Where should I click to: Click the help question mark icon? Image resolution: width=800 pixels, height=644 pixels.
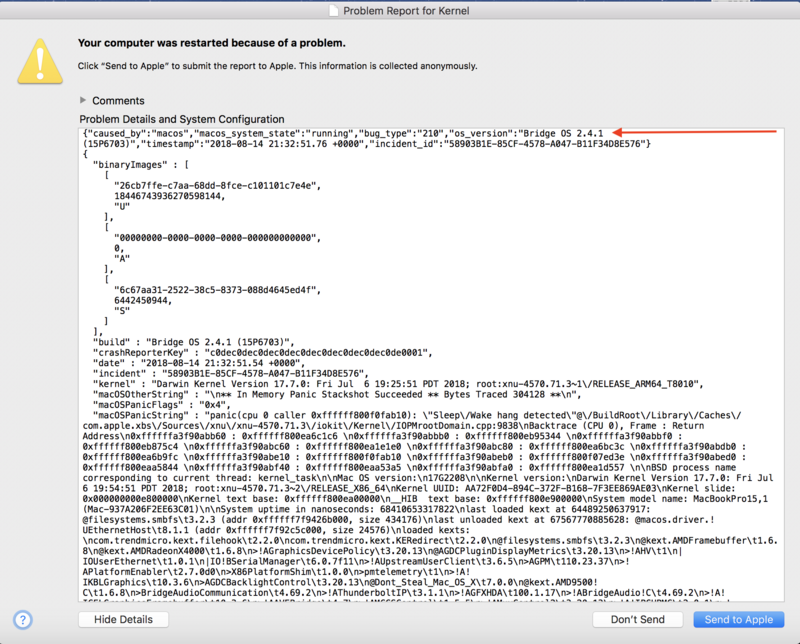[22, 620]
